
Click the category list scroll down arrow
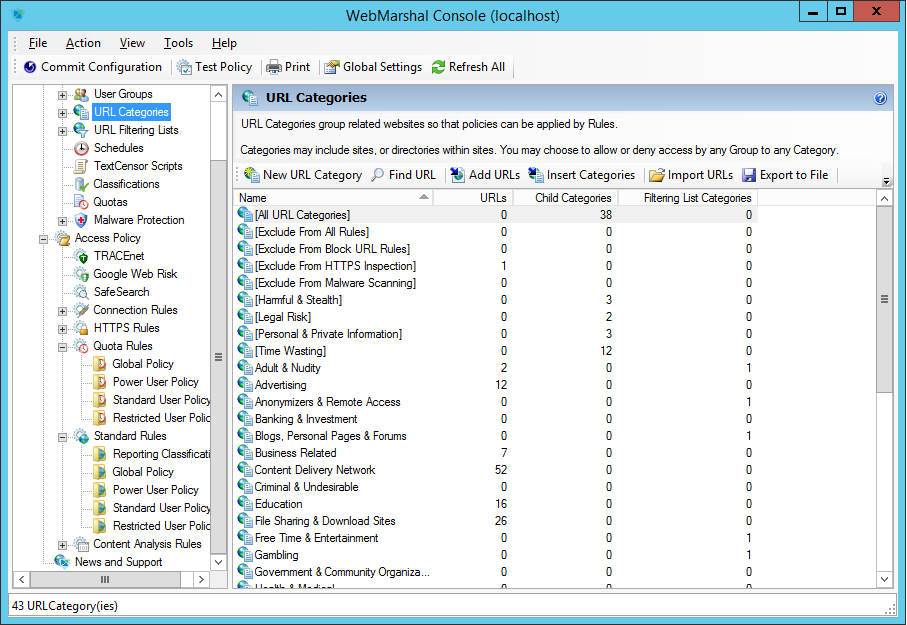(883, 579)
